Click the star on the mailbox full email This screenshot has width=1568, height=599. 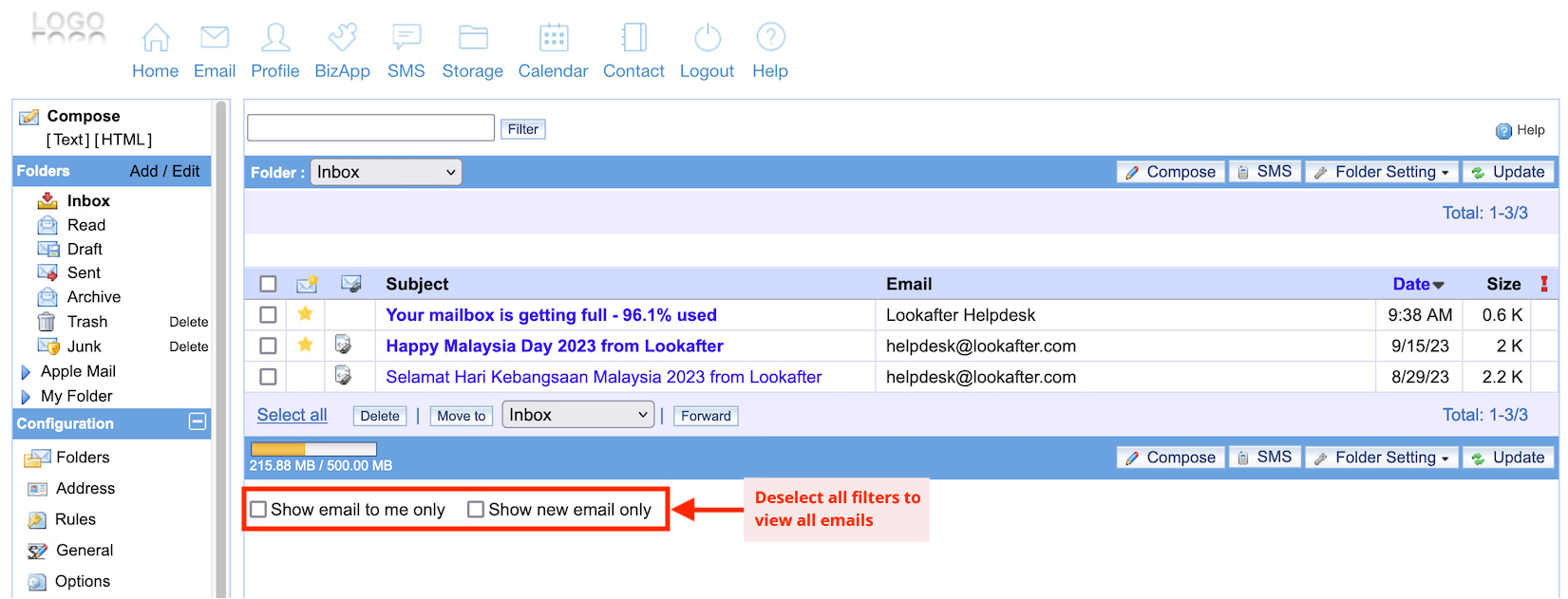click(x=305, y=314)
